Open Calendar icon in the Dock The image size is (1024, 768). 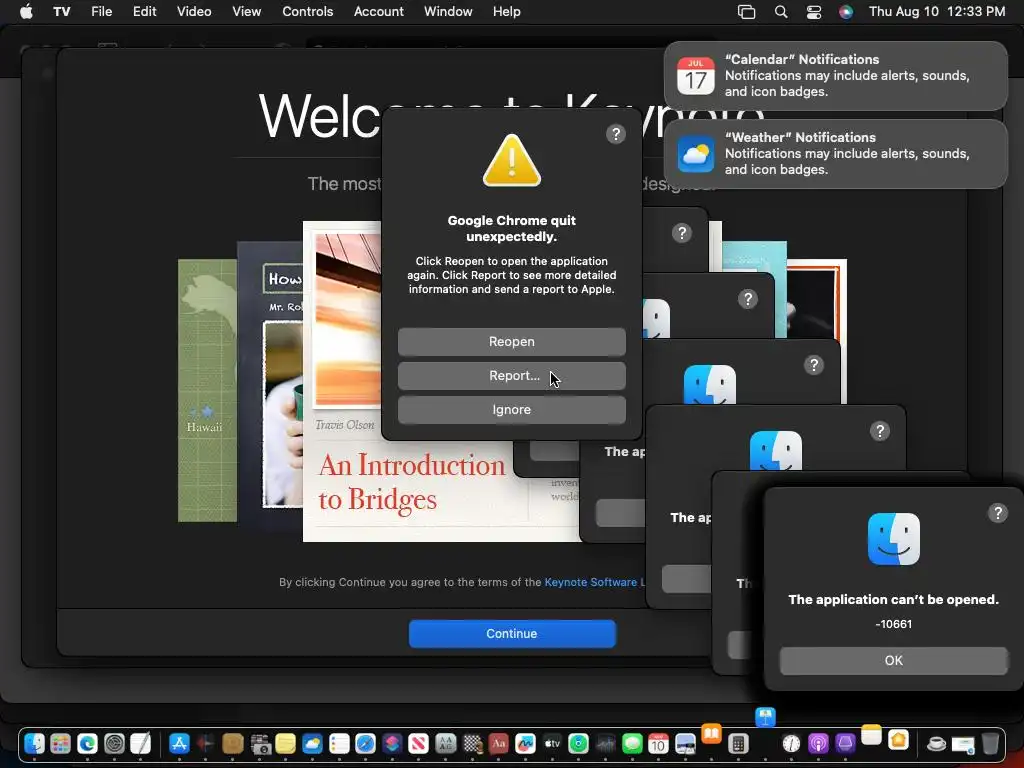(658, 743)
